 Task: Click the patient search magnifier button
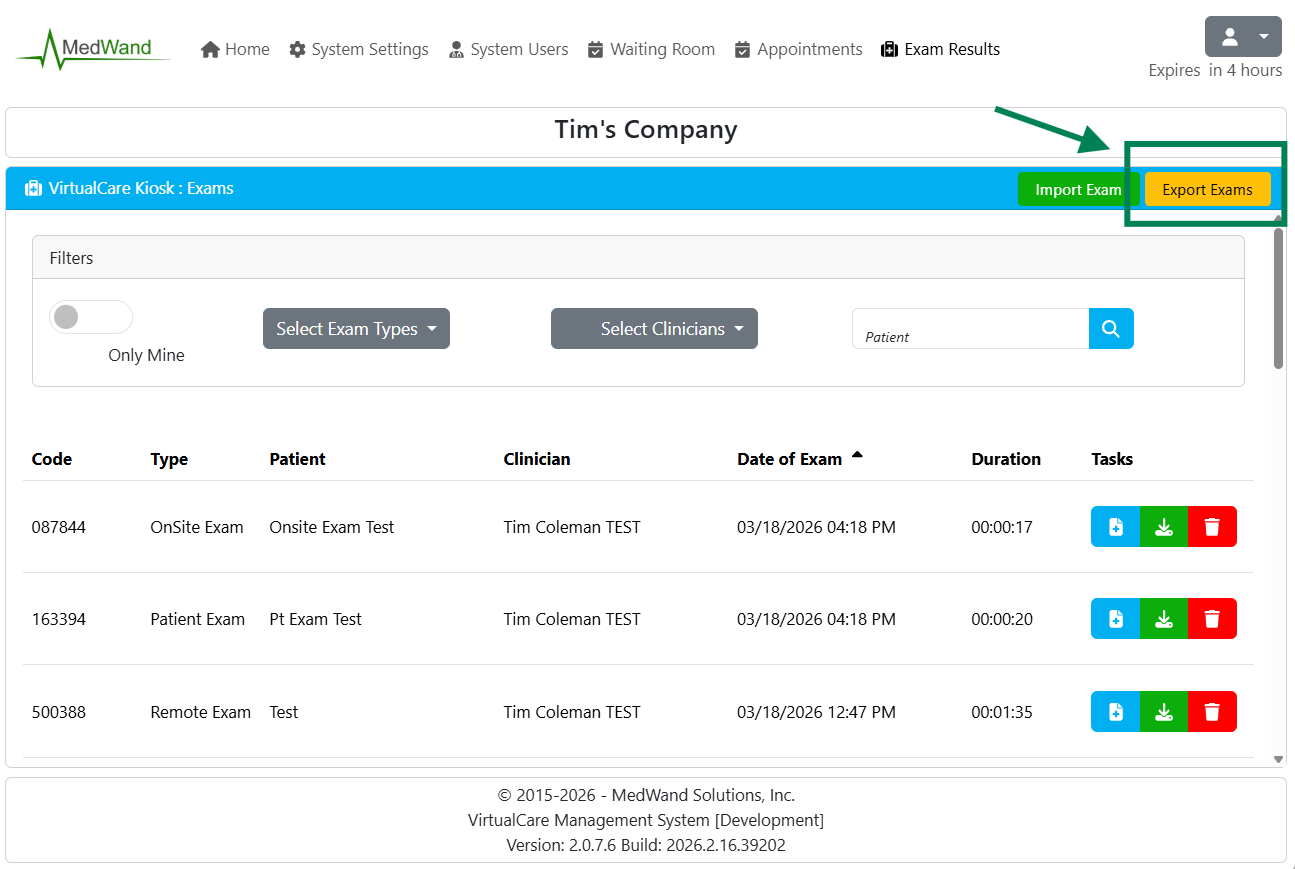1110,329
